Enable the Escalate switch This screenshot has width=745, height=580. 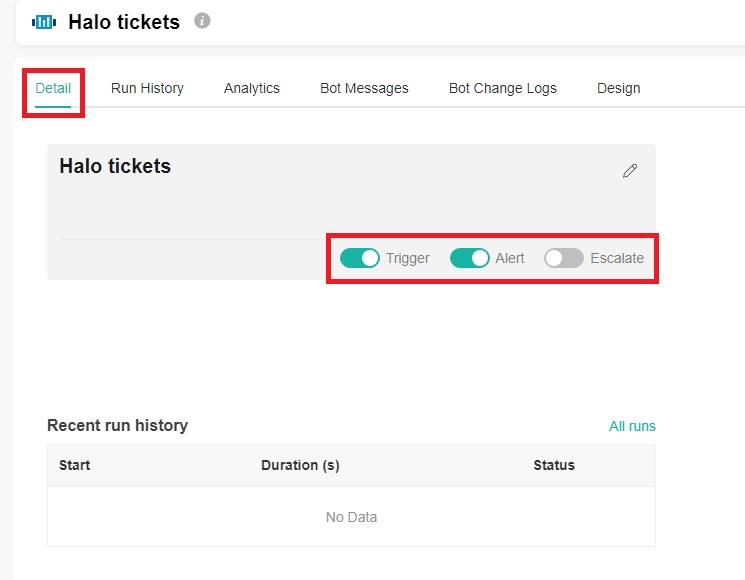[x=563, y=258]
